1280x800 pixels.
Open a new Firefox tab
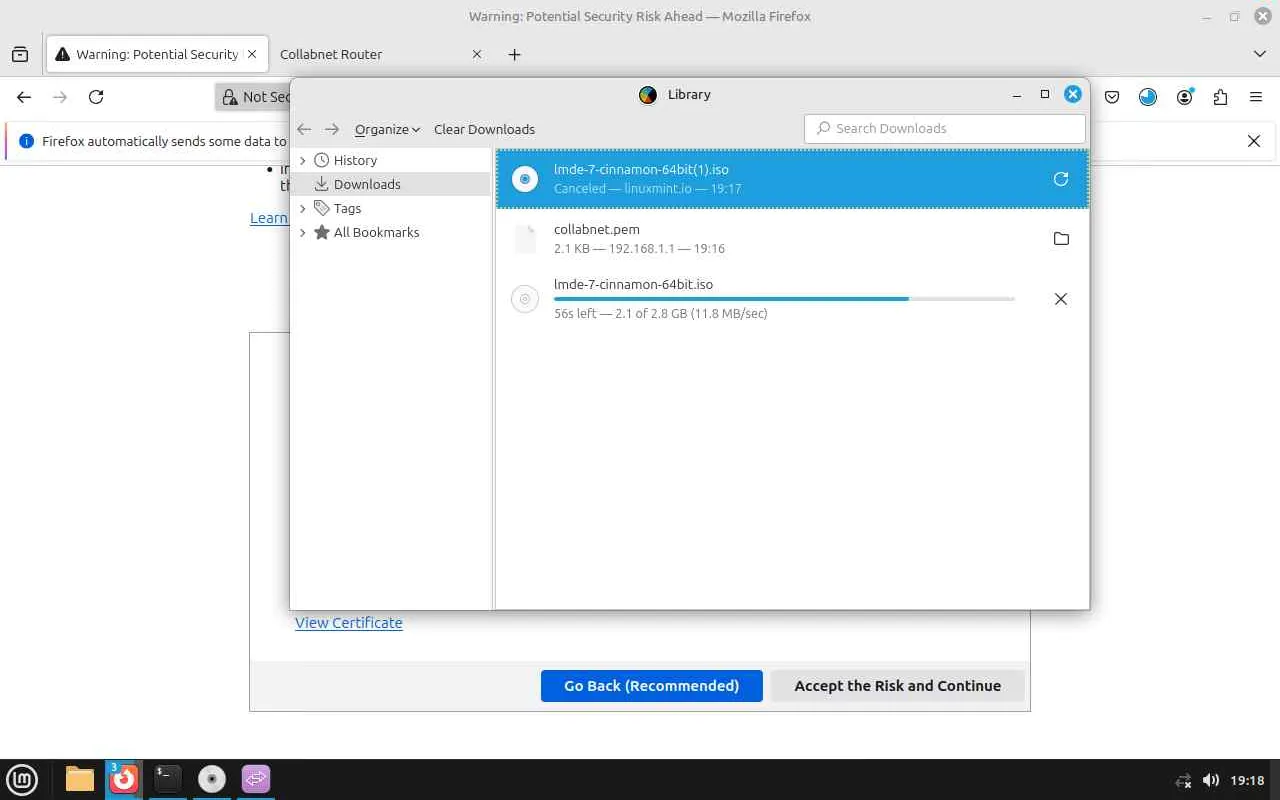(514, 54)
